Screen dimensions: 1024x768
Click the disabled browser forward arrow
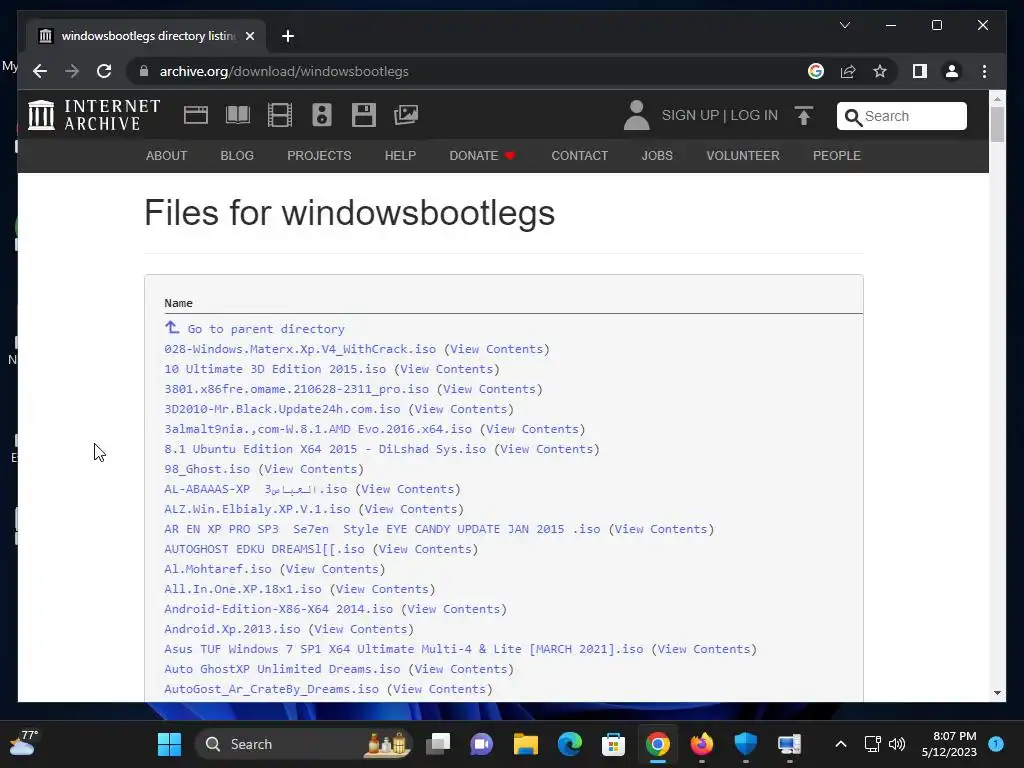click(72, 71)
